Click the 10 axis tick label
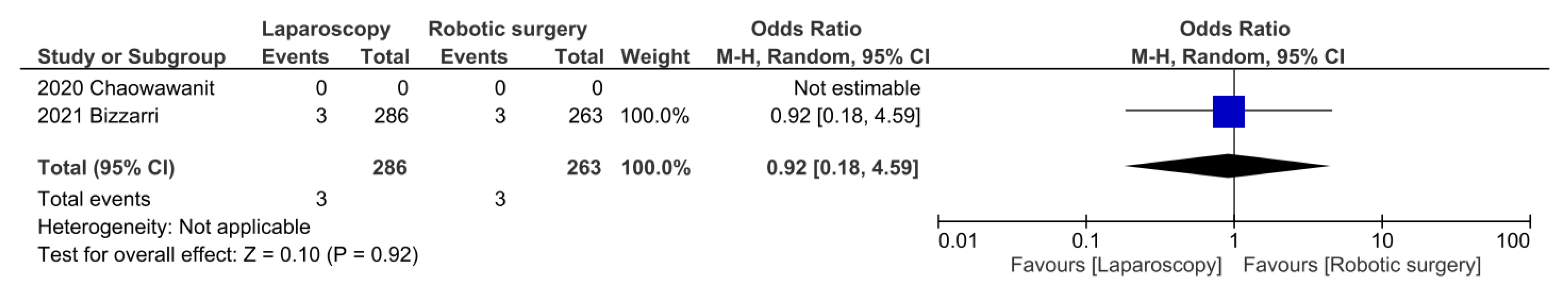The width and height of the screenshot is (1568, 291). tap(1382, 241)
